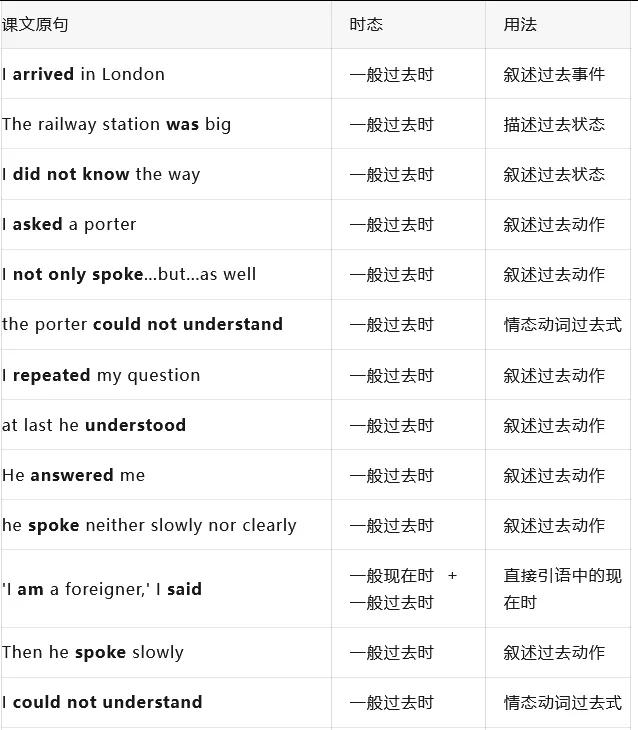Click '叙述过去事件' usage cell
Screen dimensions: 638x730
pos(554,74)
